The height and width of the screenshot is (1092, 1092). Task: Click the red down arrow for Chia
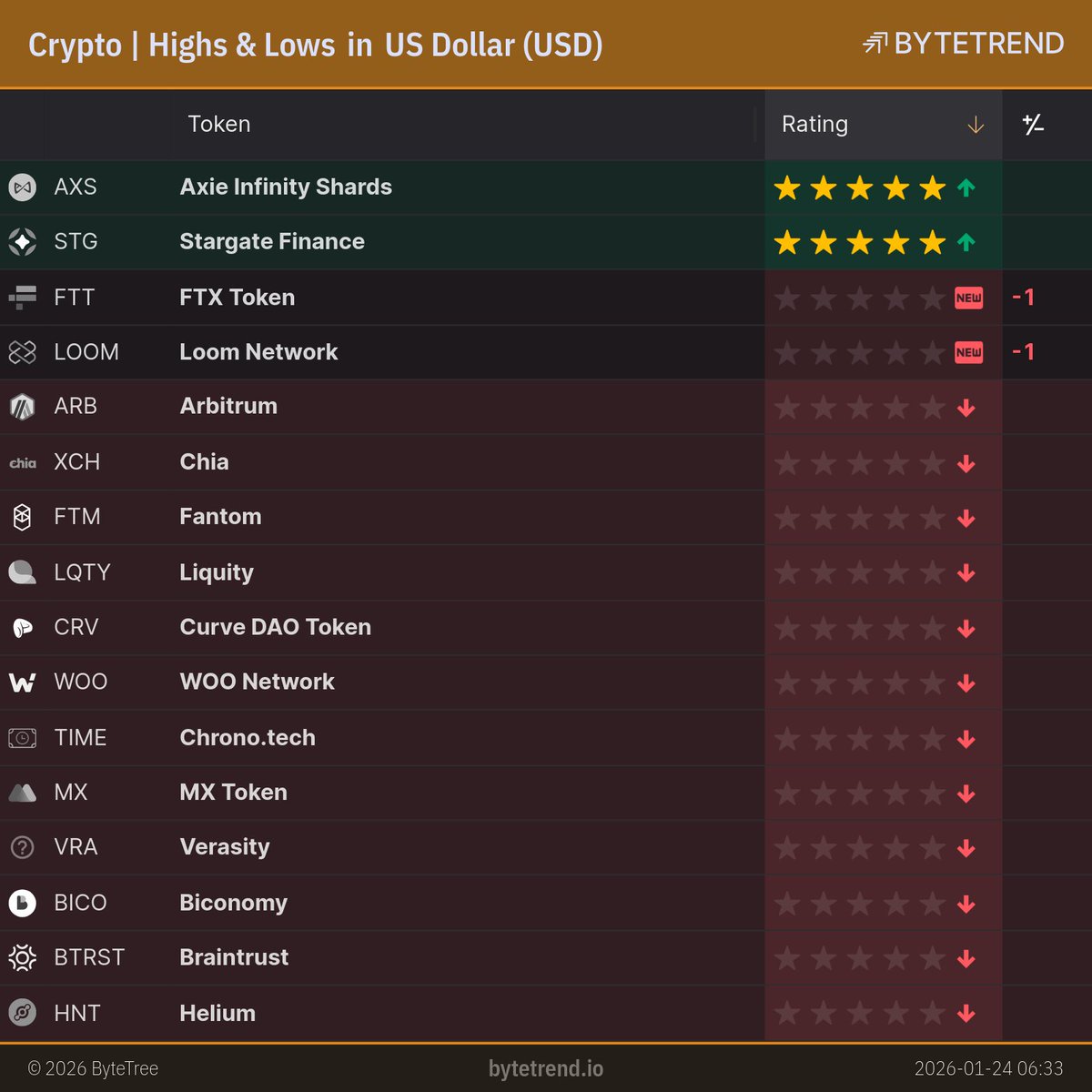click(966, 463)
